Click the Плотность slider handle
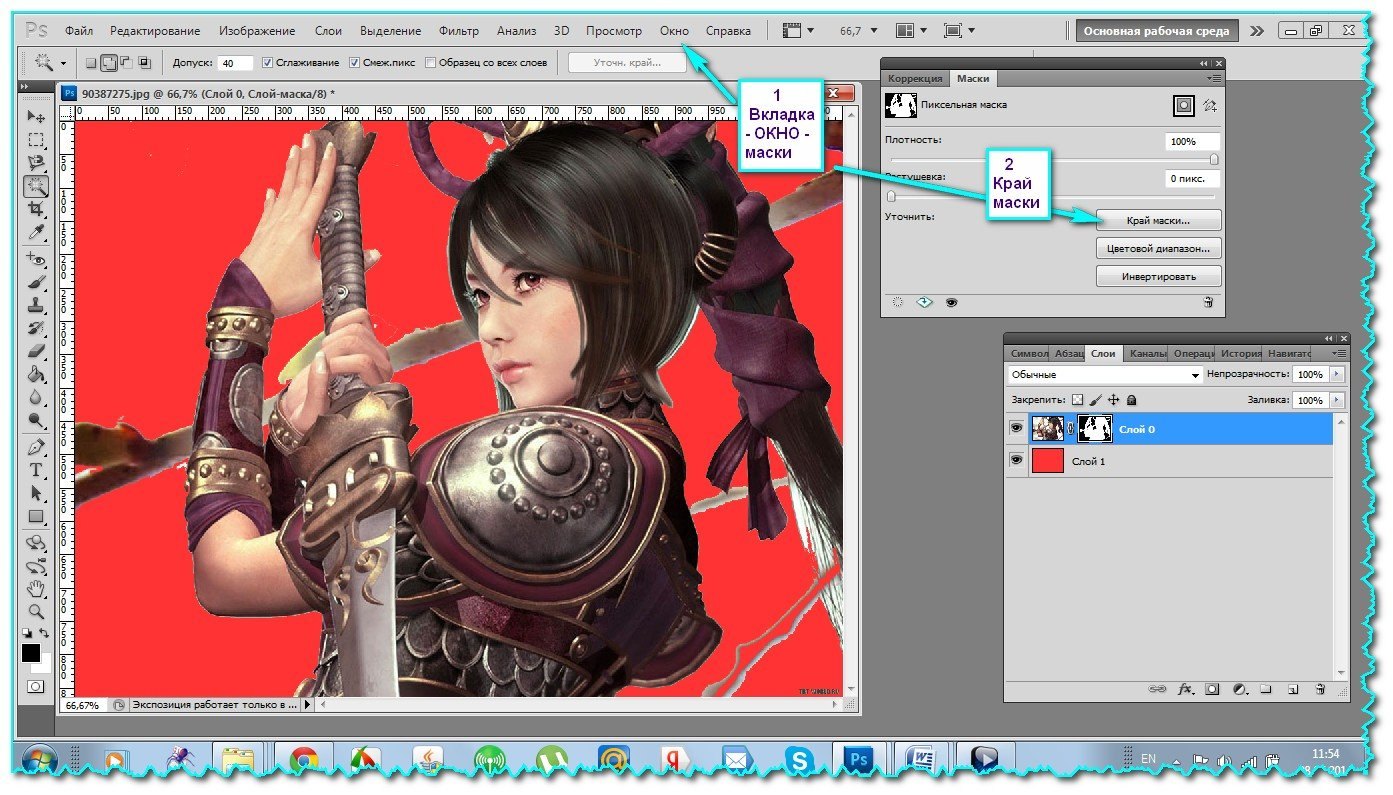This screenshot has width=1393, height=795. click(x=1215, y=159)
